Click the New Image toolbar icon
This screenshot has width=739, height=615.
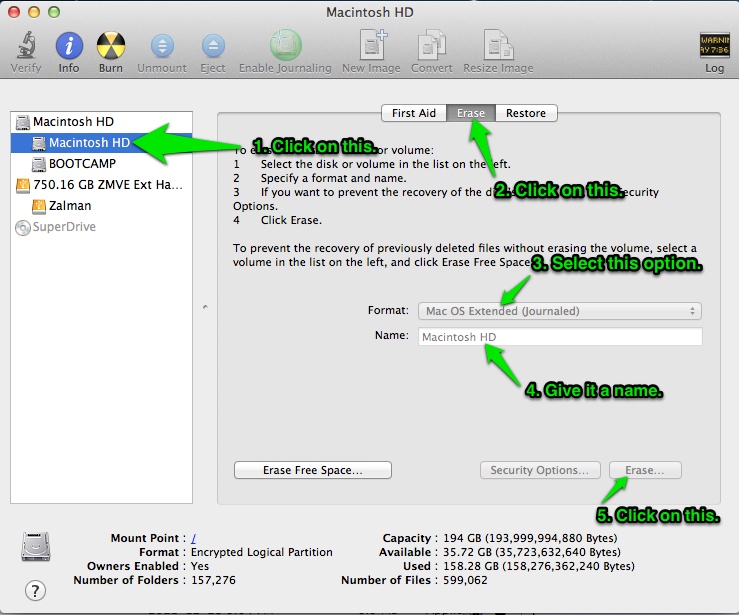(x=372, y=45)
